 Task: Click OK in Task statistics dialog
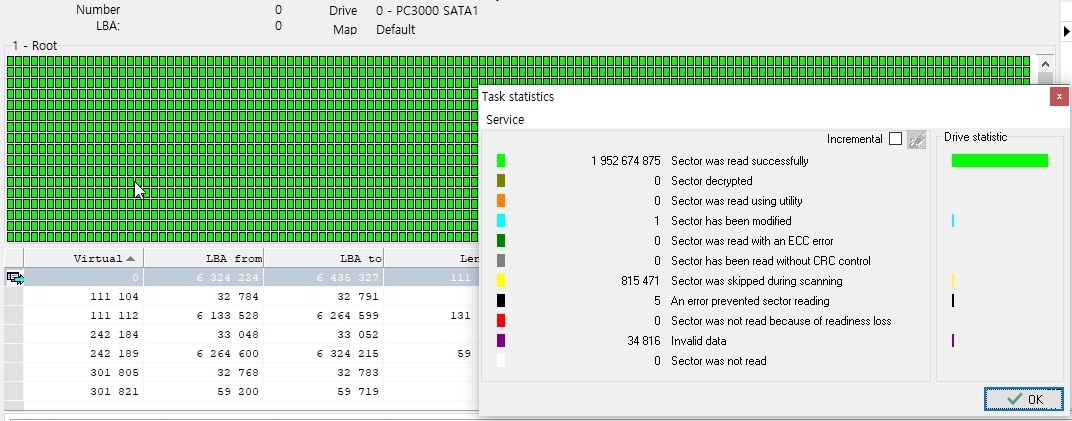(1023, 399)
